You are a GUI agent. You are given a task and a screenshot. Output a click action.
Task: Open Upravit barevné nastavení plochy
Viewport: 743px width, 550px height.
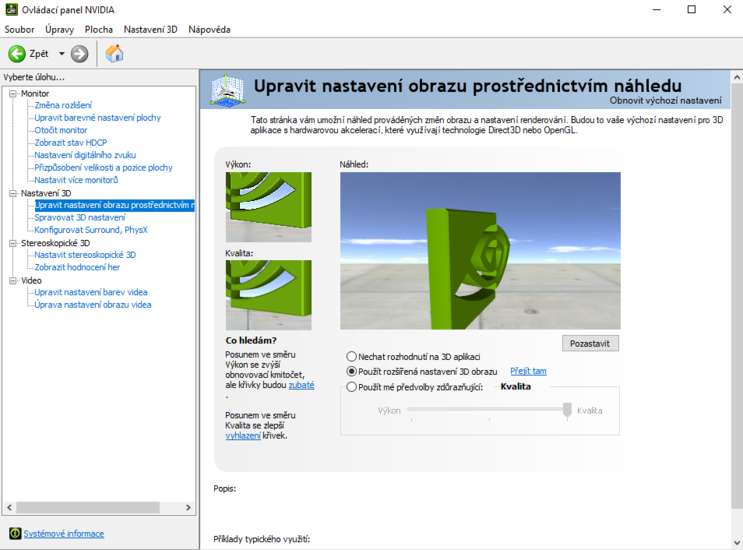click(x=98, y=117)
